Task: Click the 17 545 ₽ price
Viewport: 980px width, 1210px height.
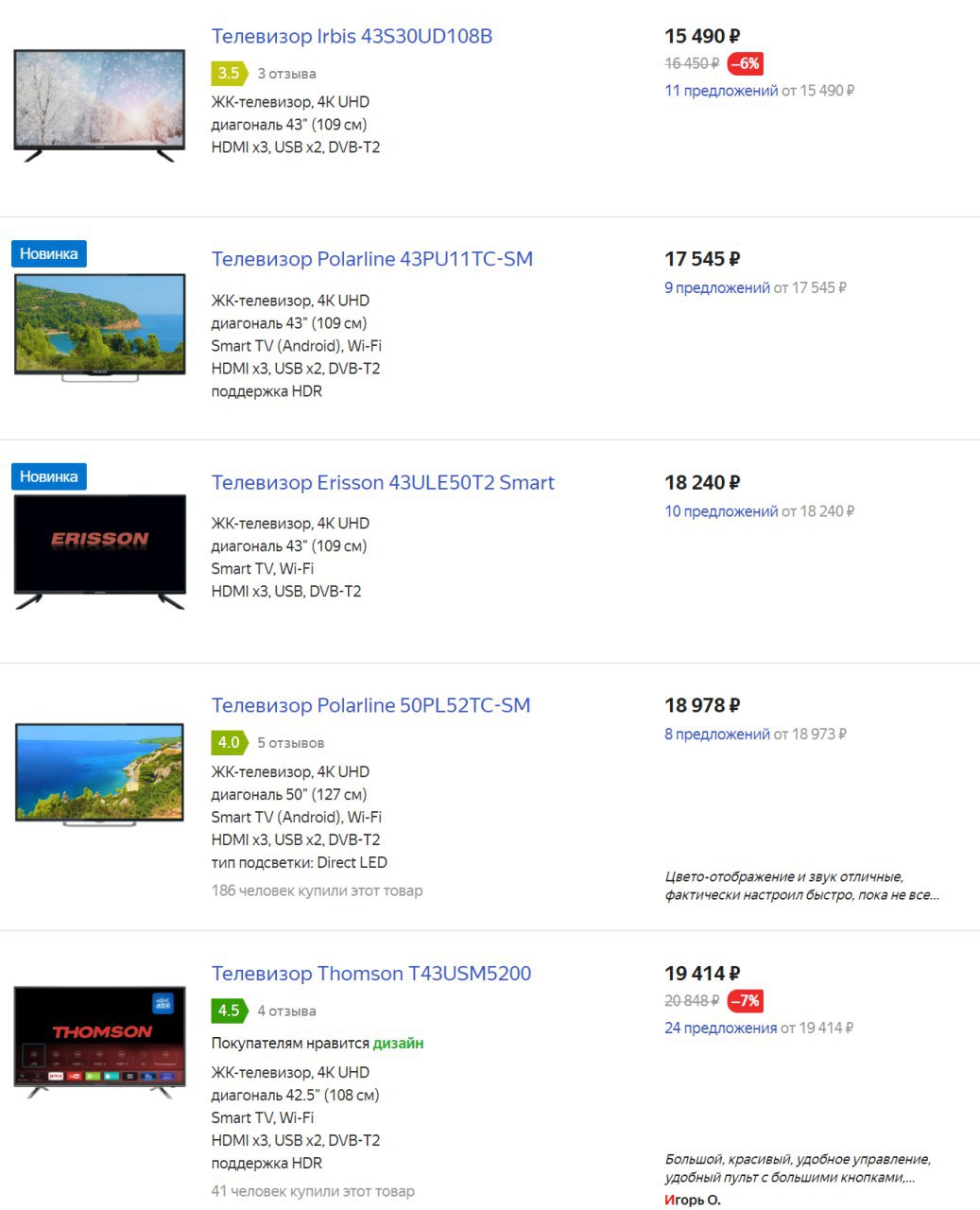Action: pos(702,259)
